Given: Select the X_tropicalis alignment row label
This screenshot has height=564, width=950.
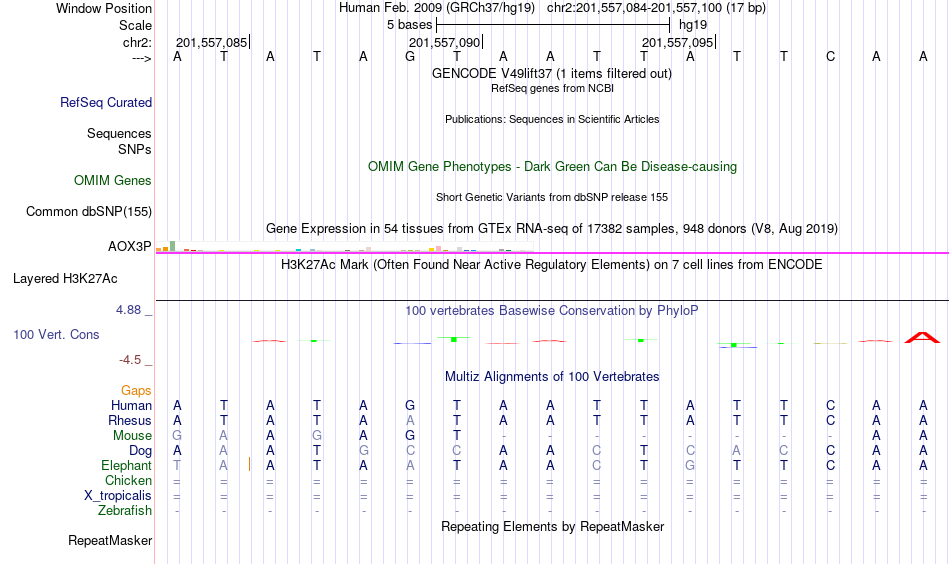Looking at the screenshot, I should click(x=118, y=496).
